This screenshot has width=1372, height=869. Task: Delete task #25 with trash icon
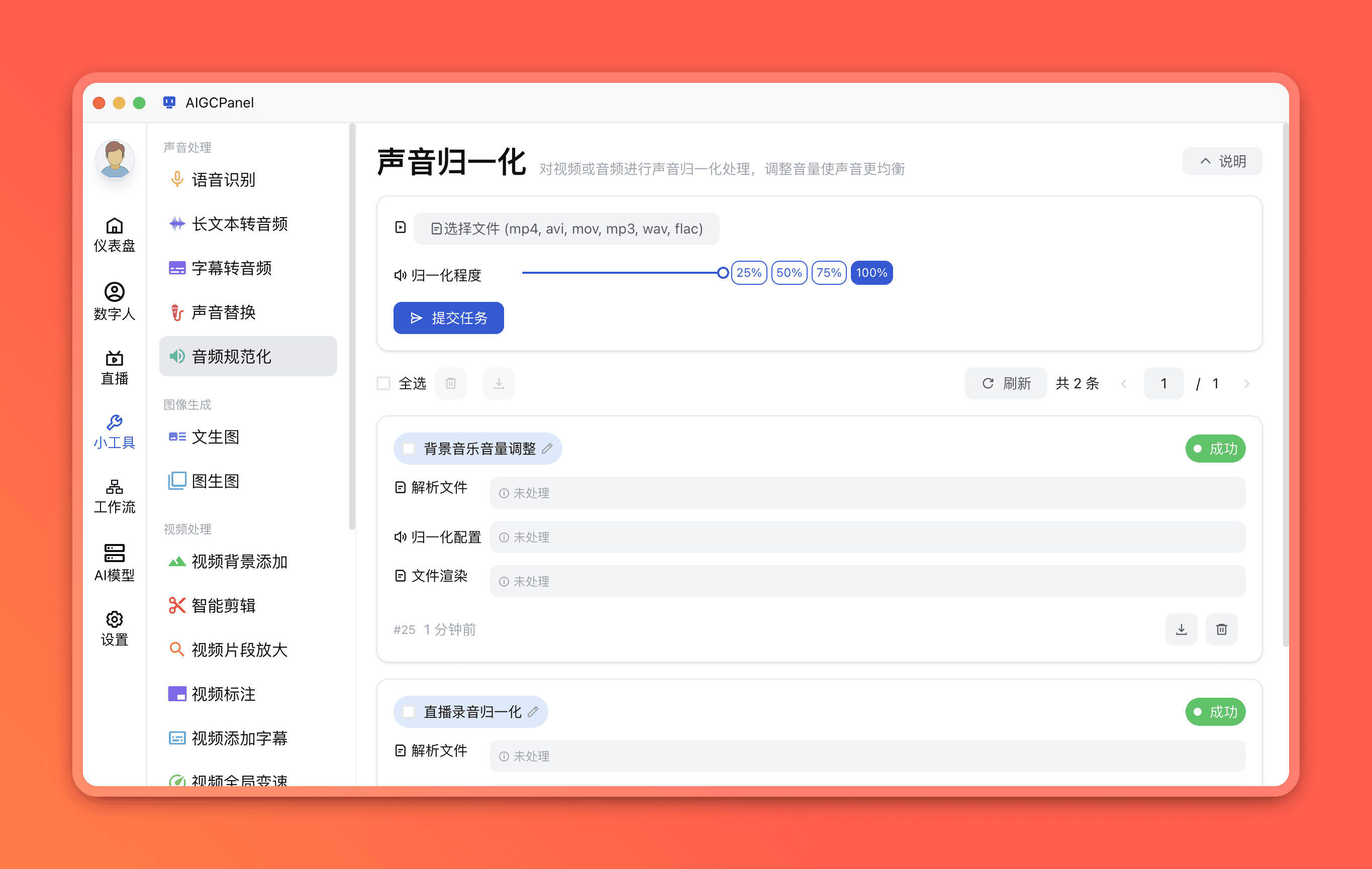pyautogui.click(x=1221, y=629)
